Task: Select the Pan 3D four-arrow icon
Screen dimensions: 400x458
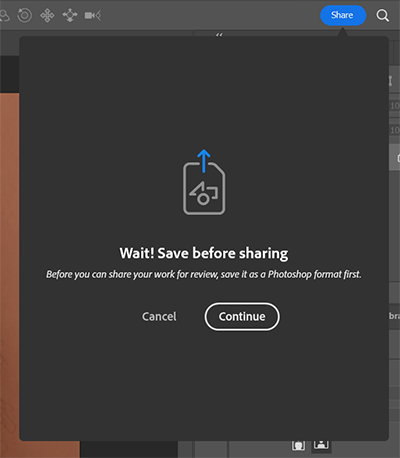Action: pyautogui.click(x=47, y=15)
